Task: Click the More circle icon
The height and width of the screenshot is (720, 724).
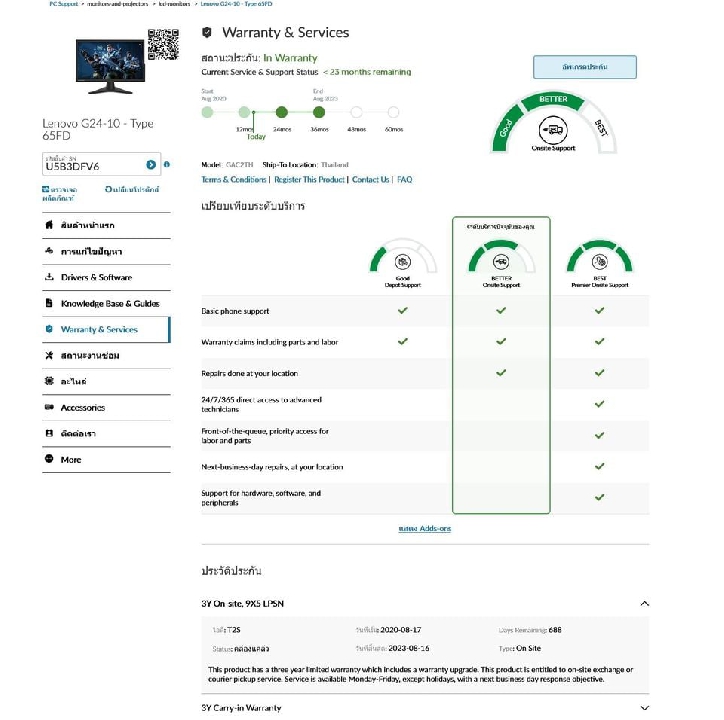Action: 49,459
